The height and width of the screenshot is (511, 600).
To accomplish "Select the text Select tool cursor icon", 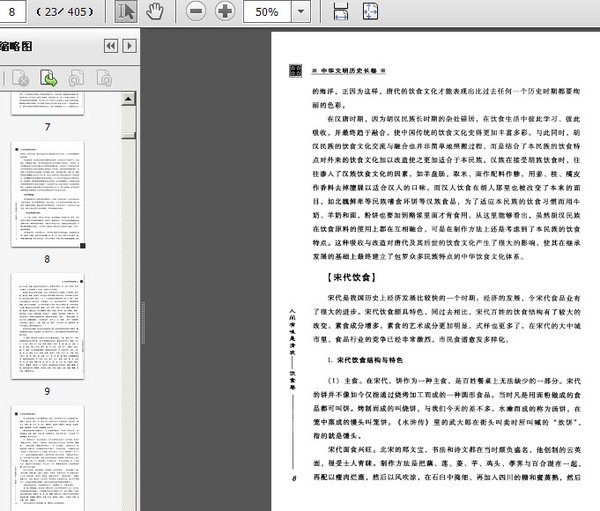I will 126,11.
